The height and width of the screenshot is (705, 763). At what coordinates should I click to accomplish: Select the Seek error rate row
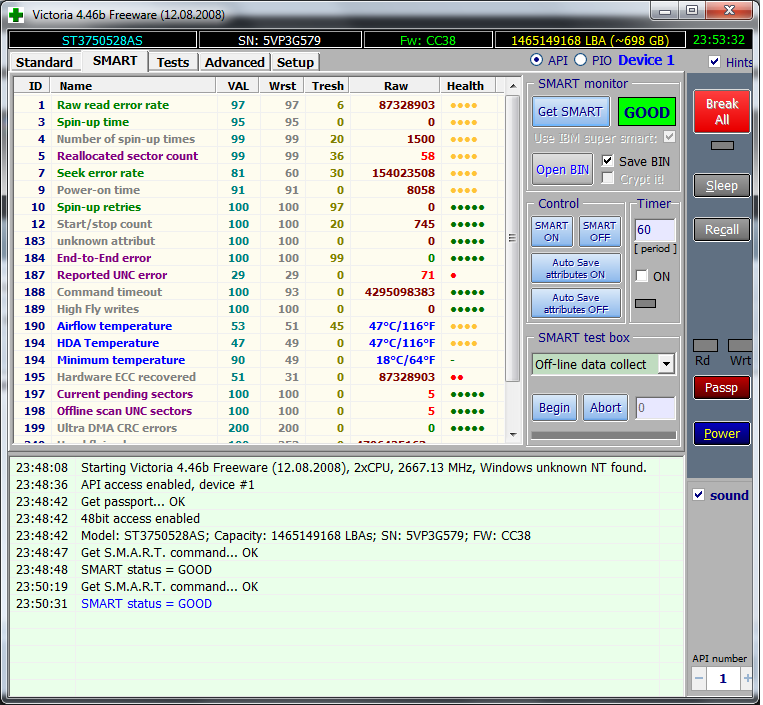point(258,173)
